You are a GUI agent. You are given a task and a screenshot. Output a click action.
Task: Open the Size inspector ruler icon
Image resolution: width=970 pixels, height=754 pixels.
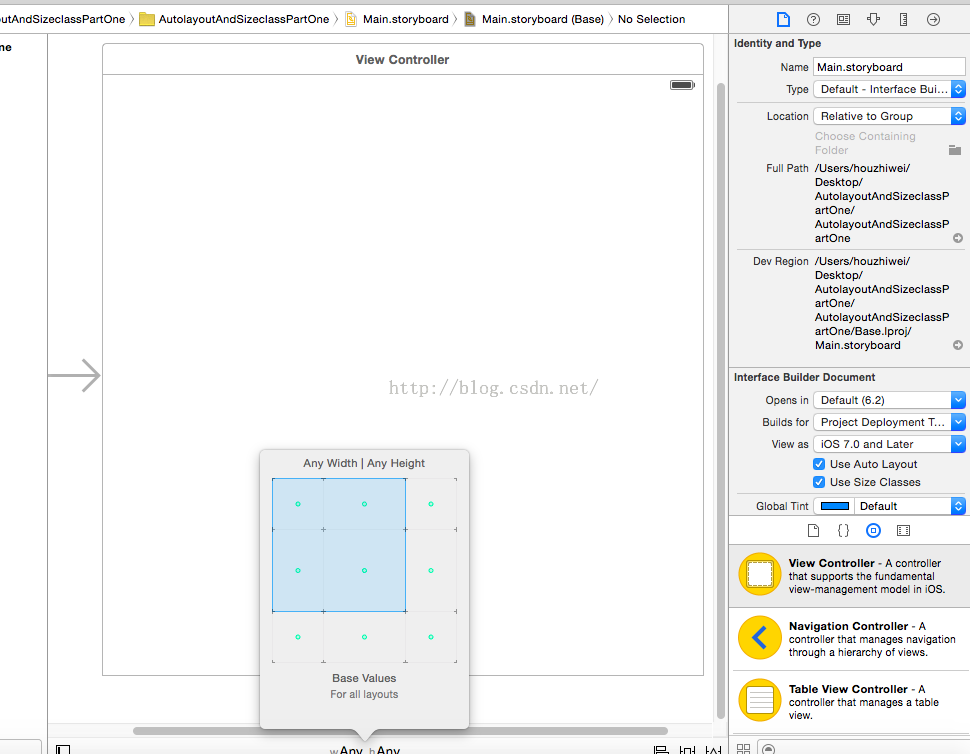[903, 20]
